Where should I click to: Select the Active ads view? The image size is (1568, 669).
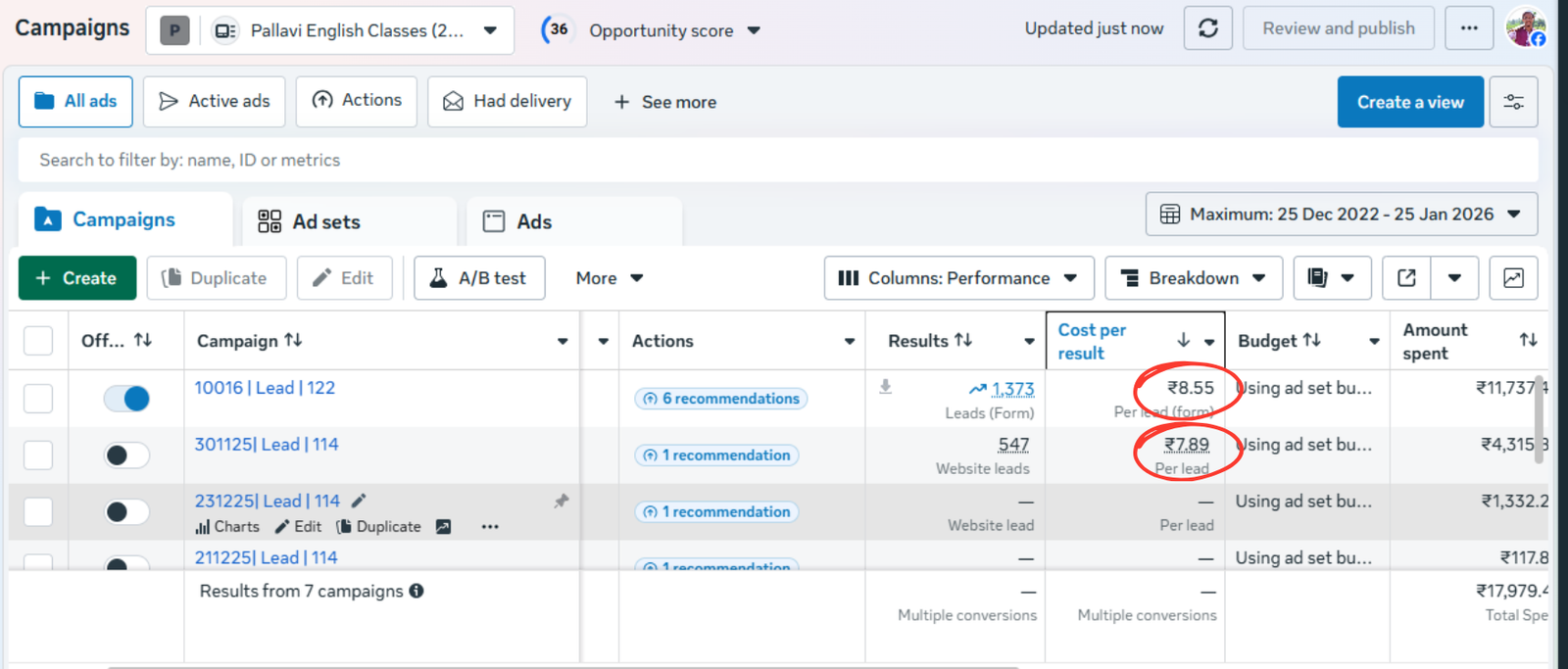pyautogui.click(x=214, y=102)
